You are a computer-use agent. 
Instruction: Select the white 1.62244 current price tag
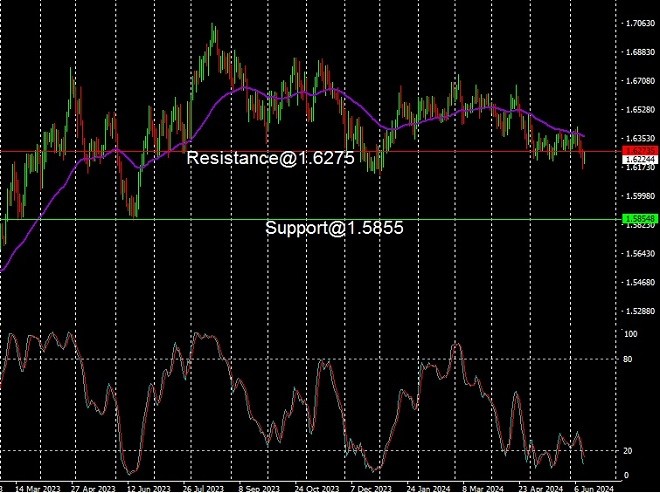[640, 159]
